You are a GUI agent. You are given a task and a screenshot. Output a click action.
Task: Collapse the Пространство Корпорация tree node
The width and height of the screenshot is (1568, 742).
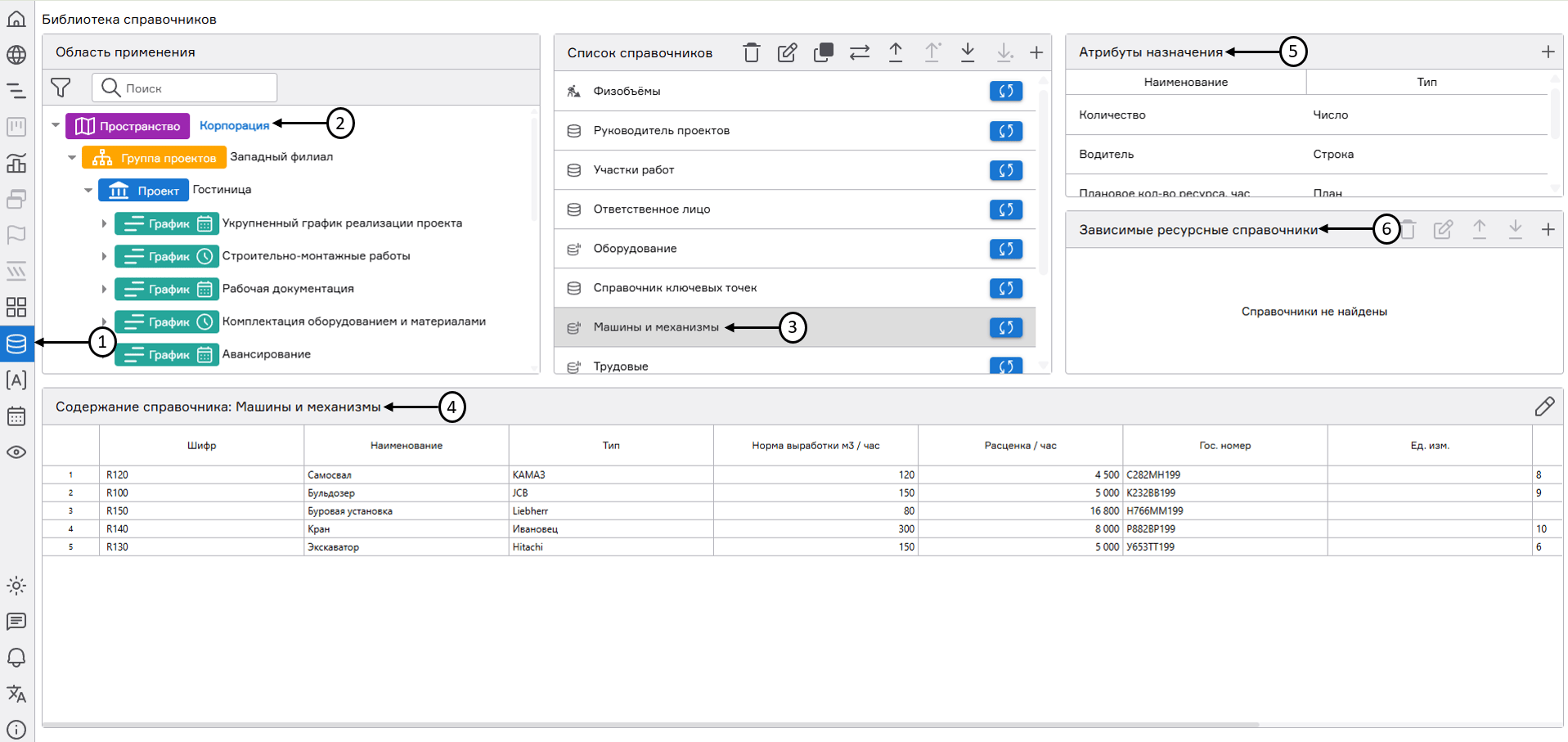click(x=56, y=125)
